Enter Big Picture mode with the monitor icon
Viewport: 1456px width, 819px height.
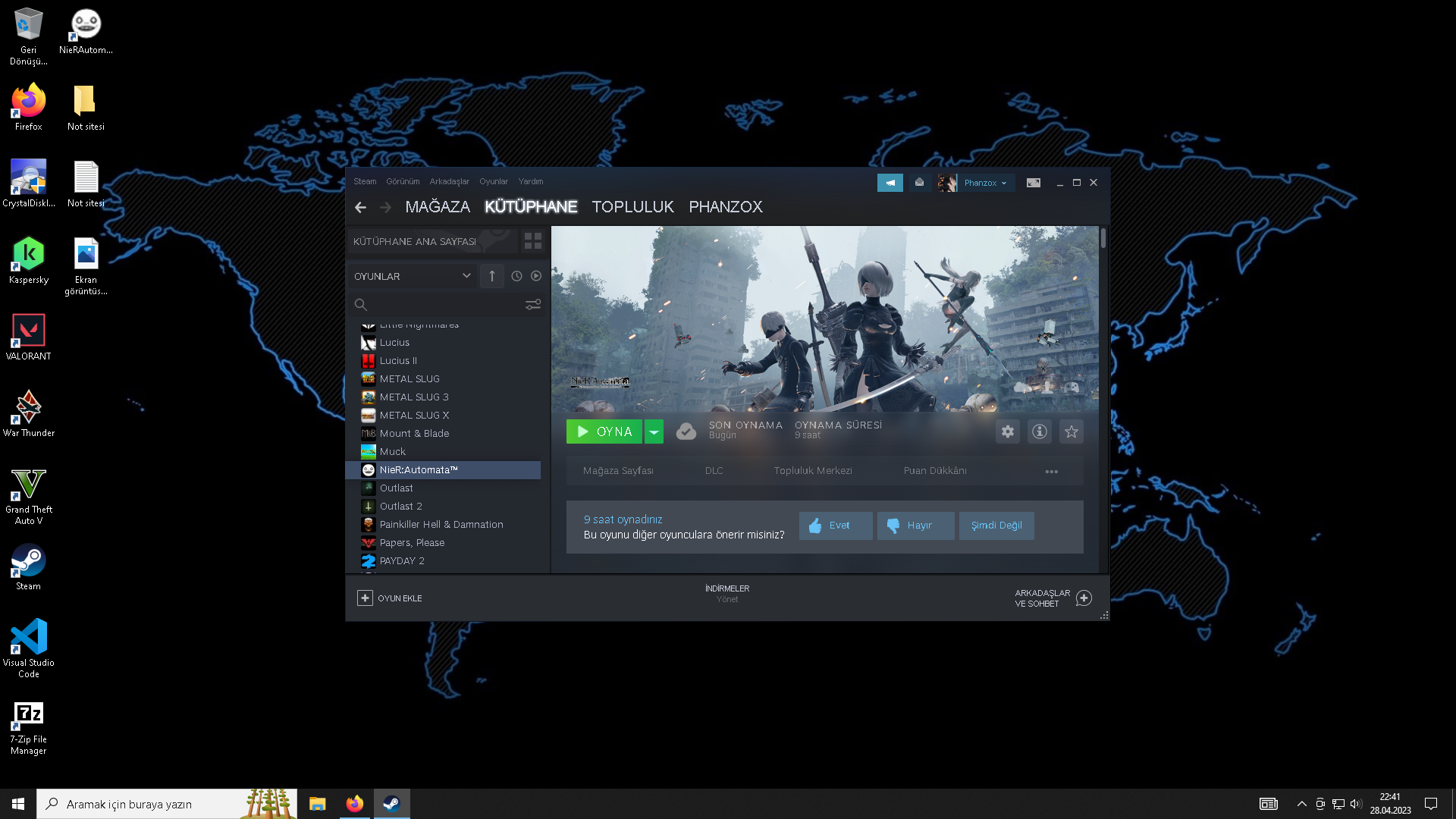click(x=1033, y=183)
